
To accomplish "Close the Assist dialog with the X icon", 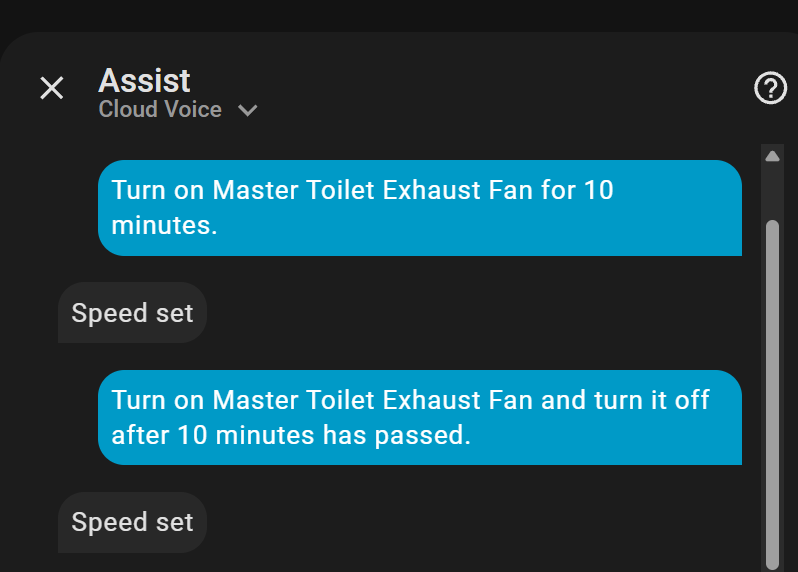I will click(x=51, y=88).
